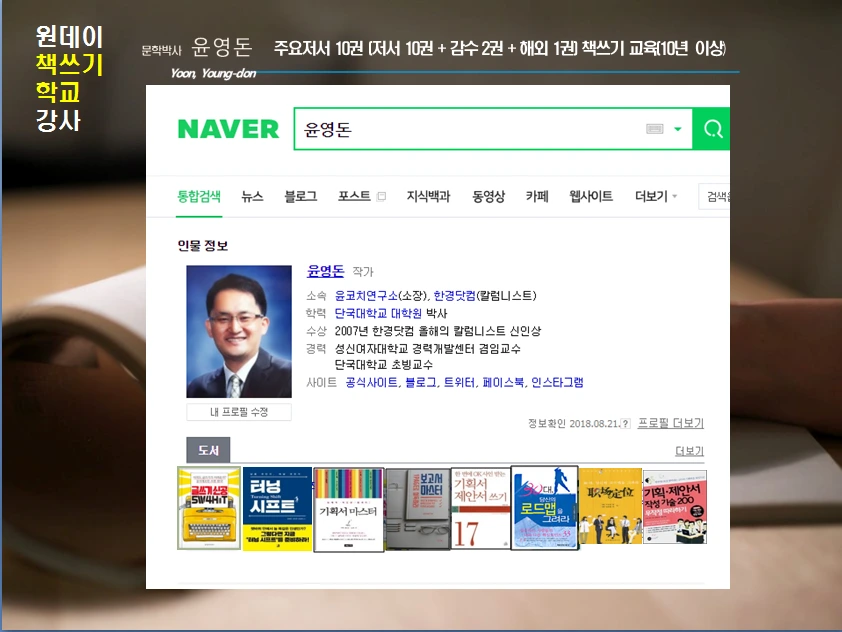Open the 트위터 link

459,382
